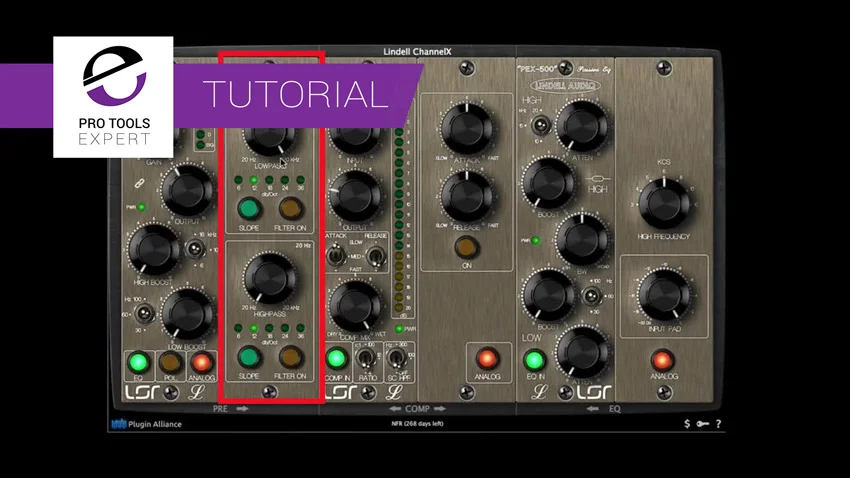The height and width of the screenshot is (478, 850).
Task: Click the right arrow next to PRE
Action: click(242, 409)
